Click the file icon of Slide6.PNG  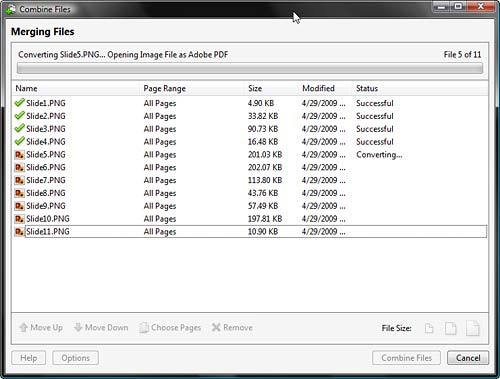(x=20, y=167)
